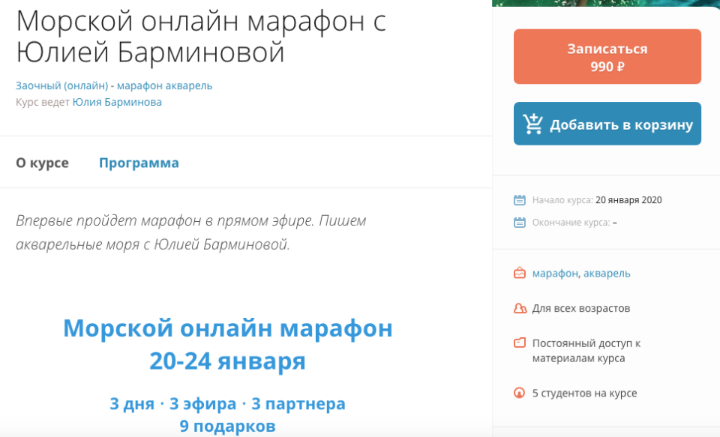Click calendar icon beside Окончание курса
Screen dimensions: 720x437
click(x=519, y=222)
